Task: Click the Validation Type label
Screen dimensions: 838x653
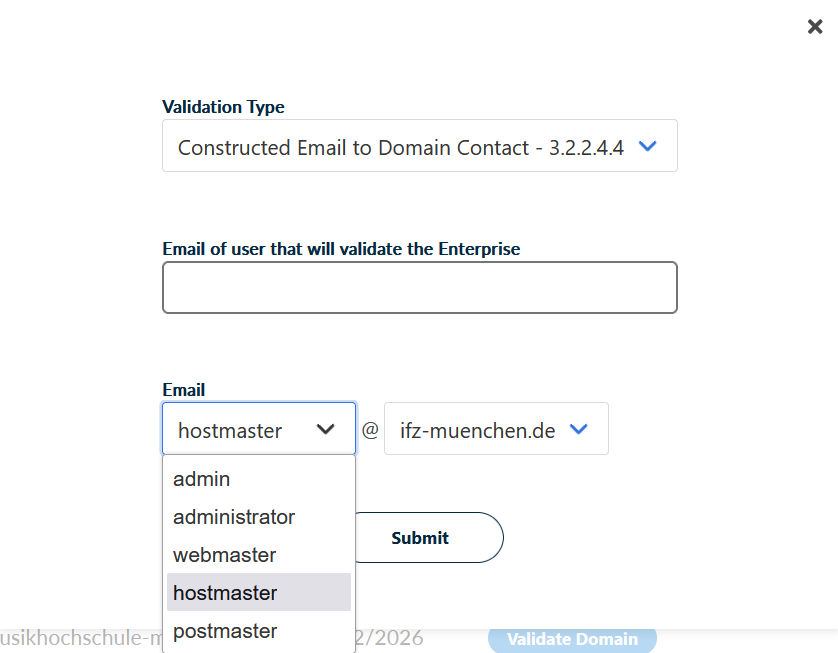Action: [223, 107]
